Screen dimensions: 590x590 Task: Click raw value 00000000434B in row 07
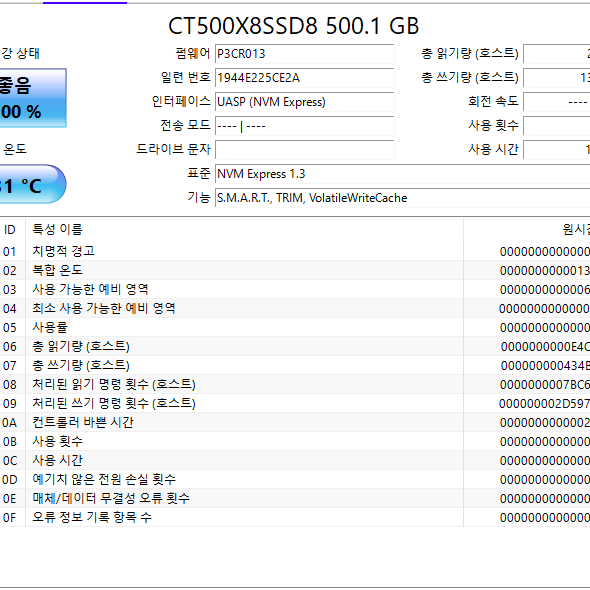pyautogui.click(x=545, y=366)
